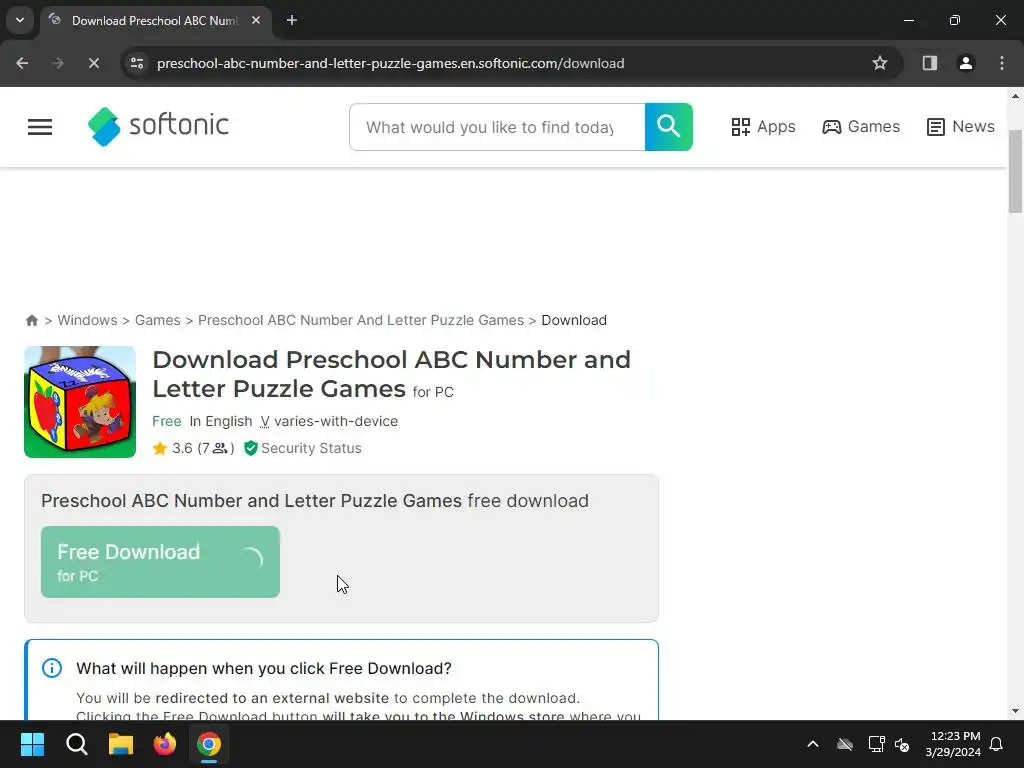Click the info icon beside 'What will happen'
1024x768 pixels.
point(52,668)
